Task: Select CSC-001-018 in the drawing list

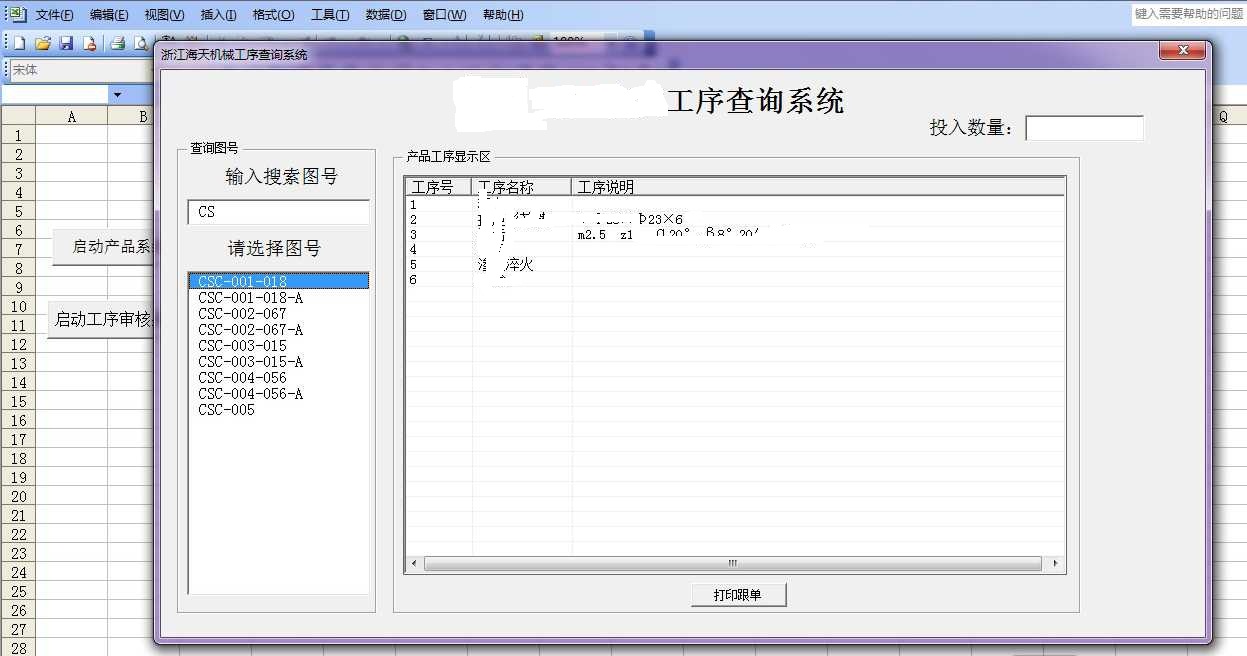Action: tap(278, 281)
